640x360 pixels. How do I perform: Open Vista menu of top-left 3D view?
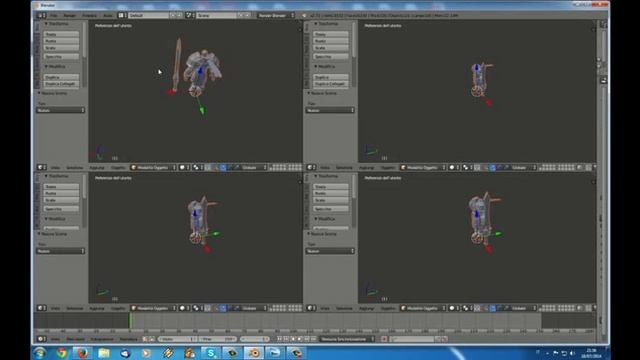[x=56, y=167]
